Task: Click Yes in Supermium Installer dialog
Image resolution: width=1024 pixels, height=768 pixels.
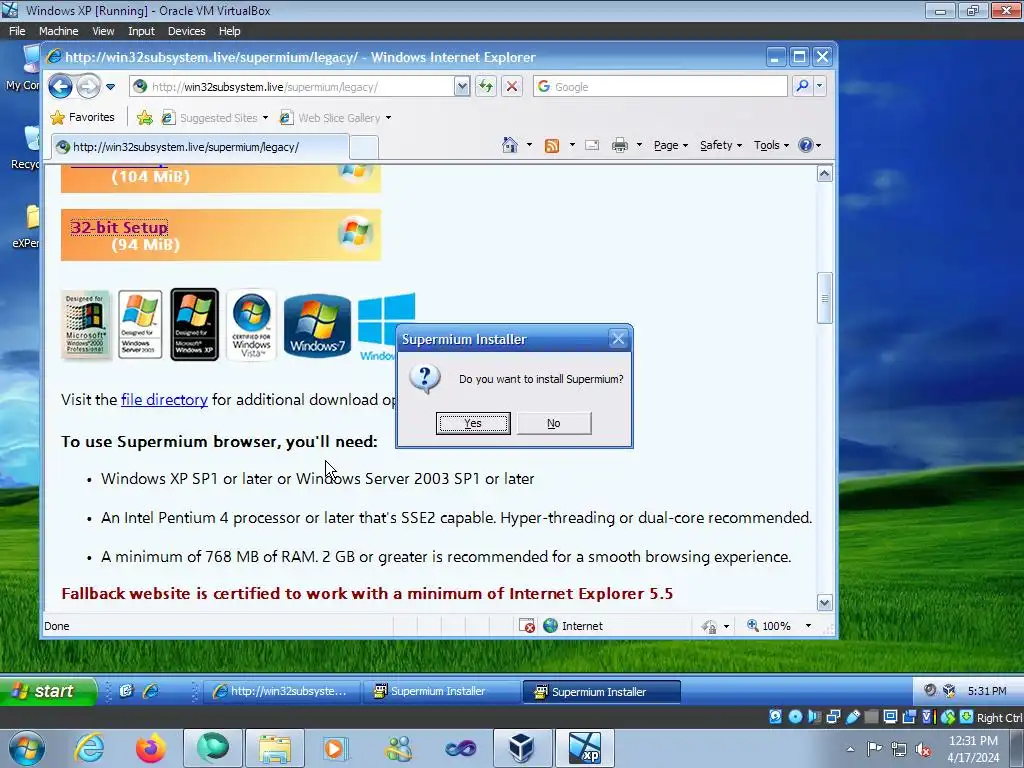Action: [473, 423]
